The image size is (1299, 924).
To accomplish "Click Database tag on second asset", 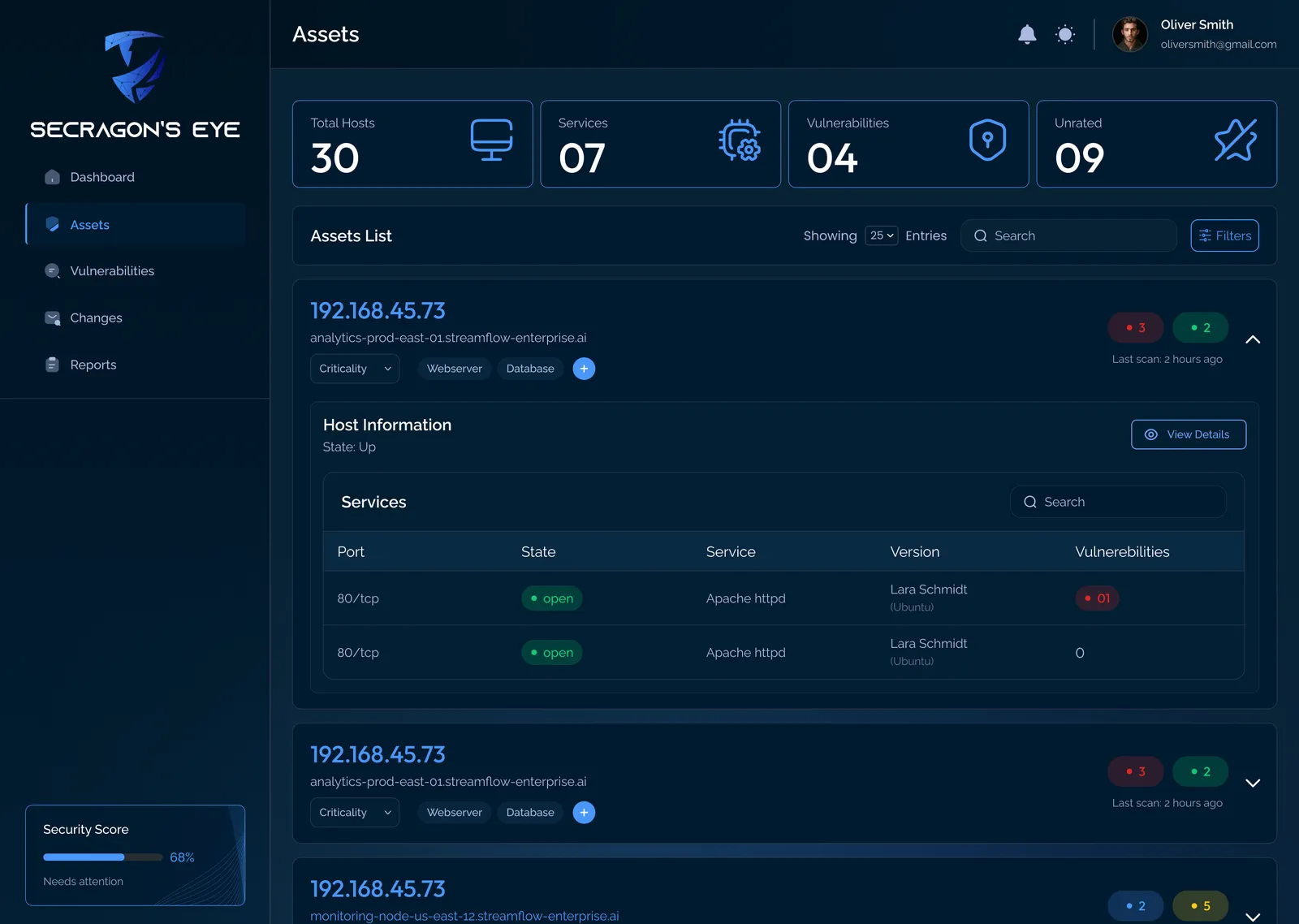I will [530, 813].
